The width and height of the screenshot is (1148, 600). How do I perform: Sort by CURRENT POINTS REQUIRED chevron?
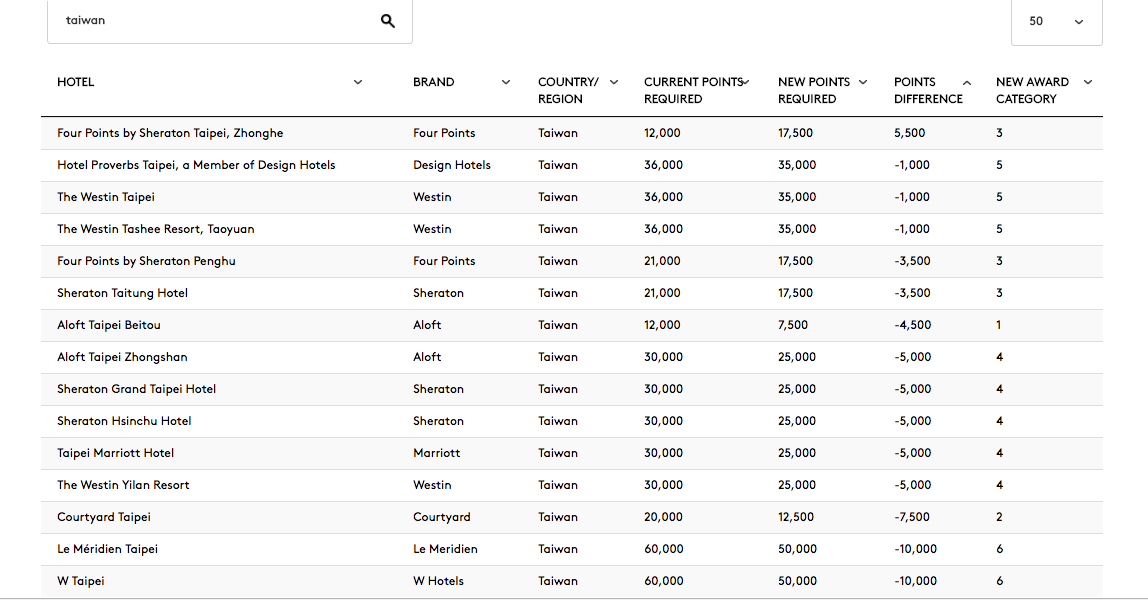click(746, 82)
